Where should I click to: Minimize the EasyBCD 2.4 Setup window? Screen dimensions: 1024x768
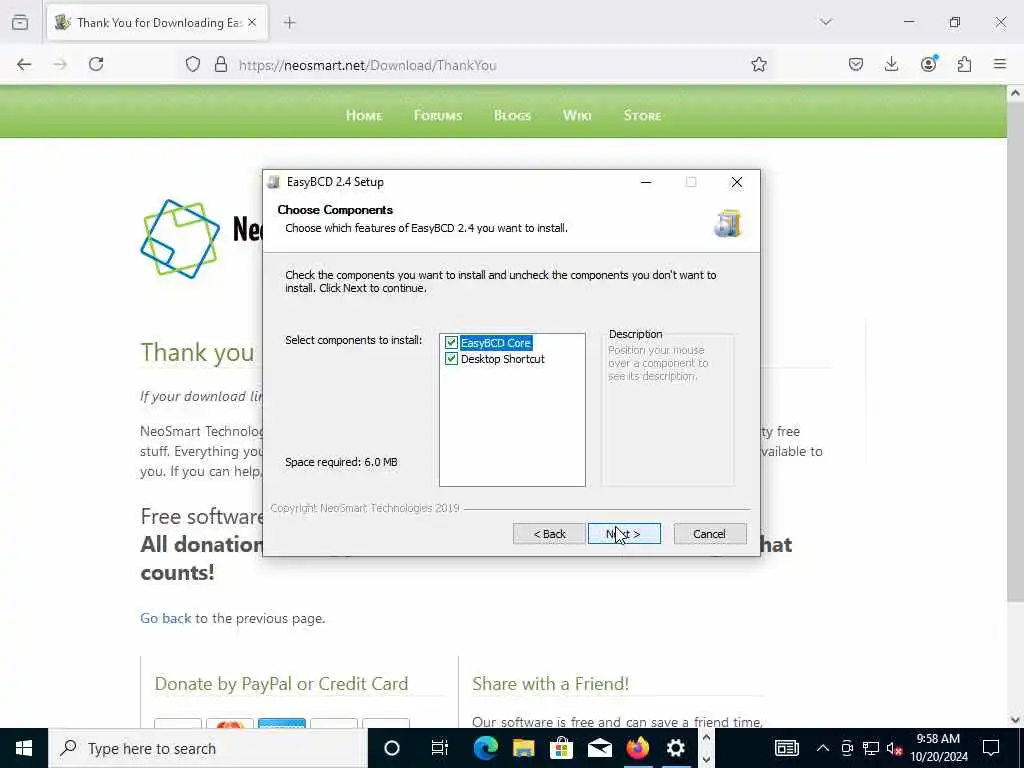tap(646, 182)
